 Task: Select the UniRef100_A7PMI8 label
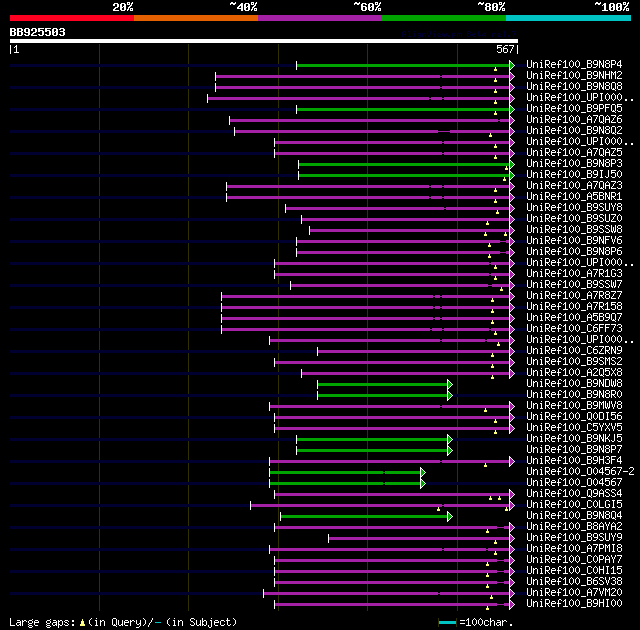(574, 549)
